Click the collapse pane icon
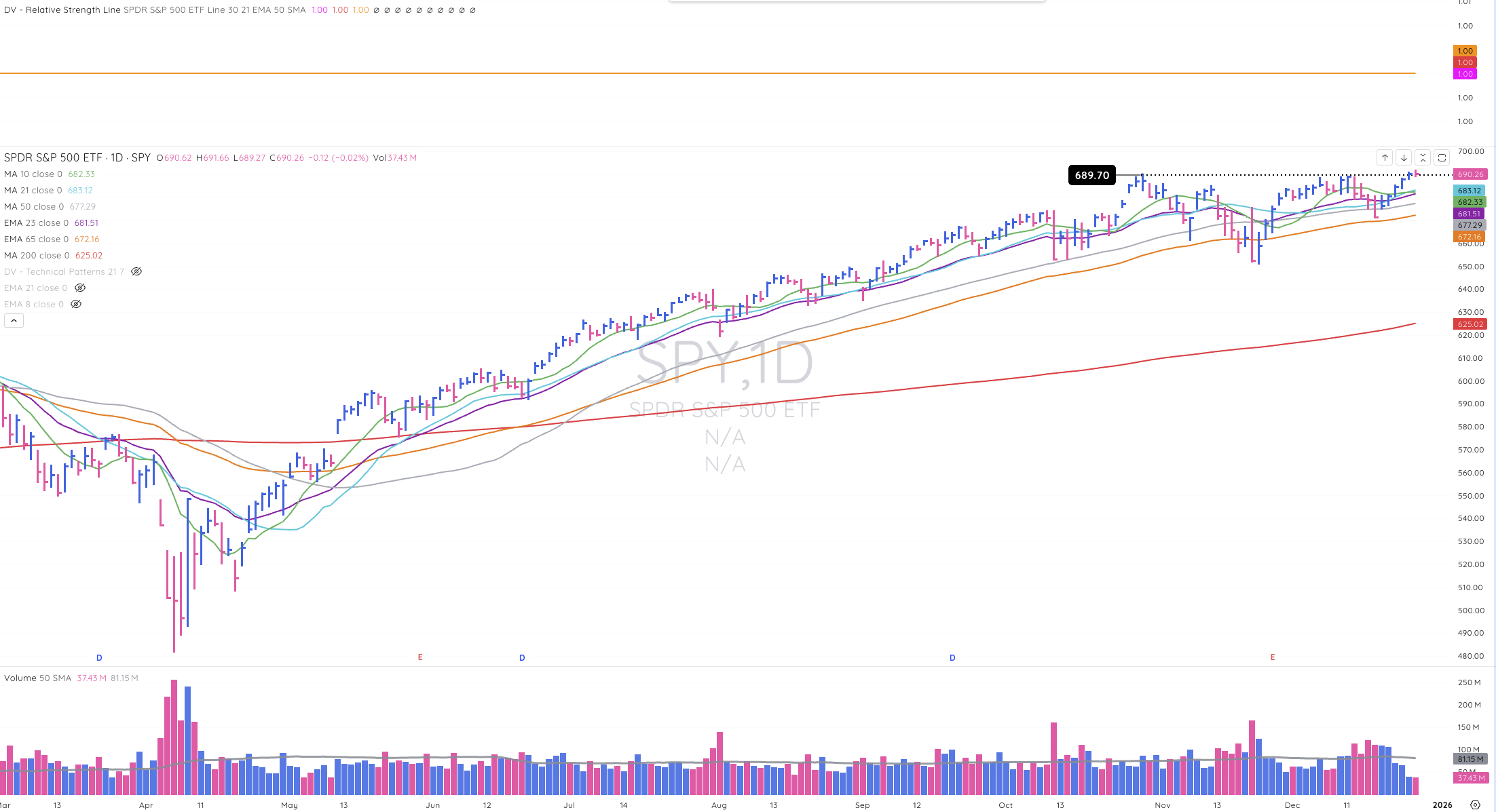 (x=1423, y=157)
